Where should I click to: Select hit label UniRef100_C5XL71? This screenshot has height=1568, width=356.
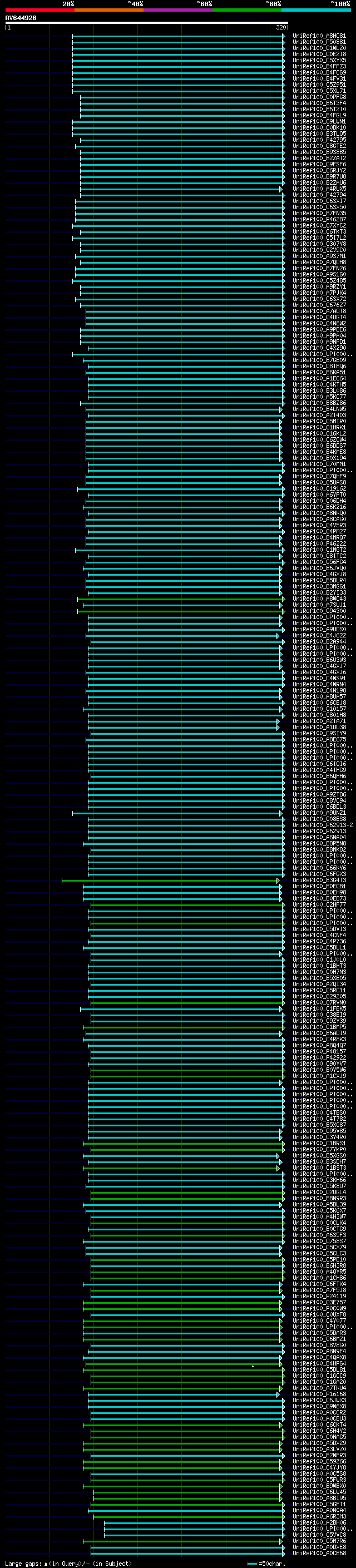click(x=319, y=91)
